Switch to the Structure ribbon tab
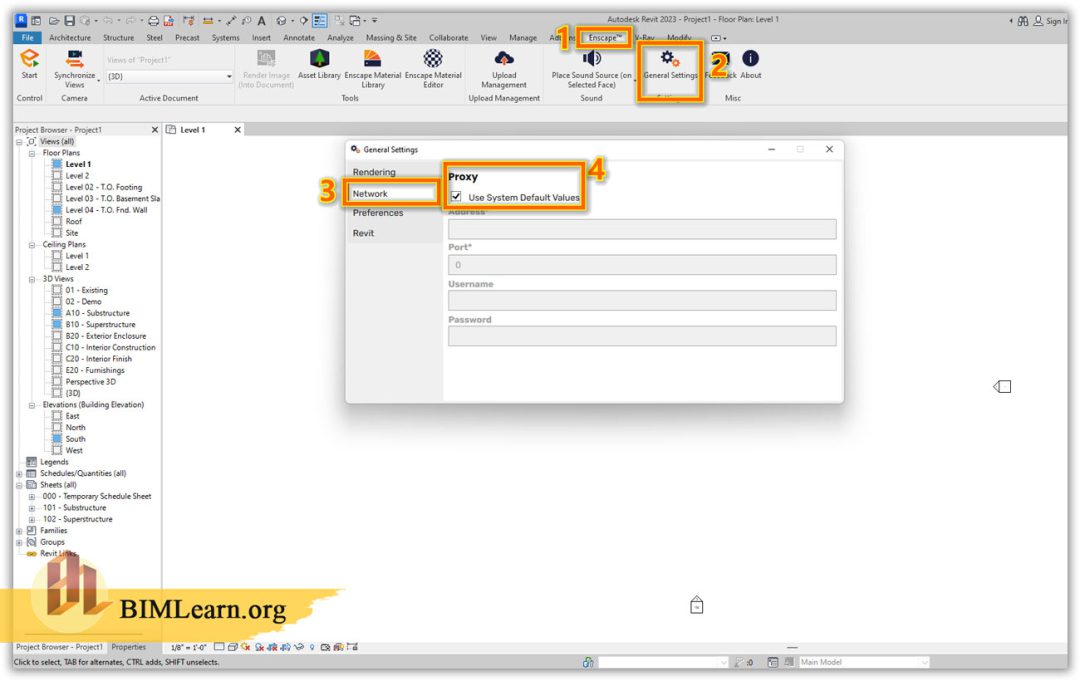Screen dimensions: 1080x681 (118, 38)
